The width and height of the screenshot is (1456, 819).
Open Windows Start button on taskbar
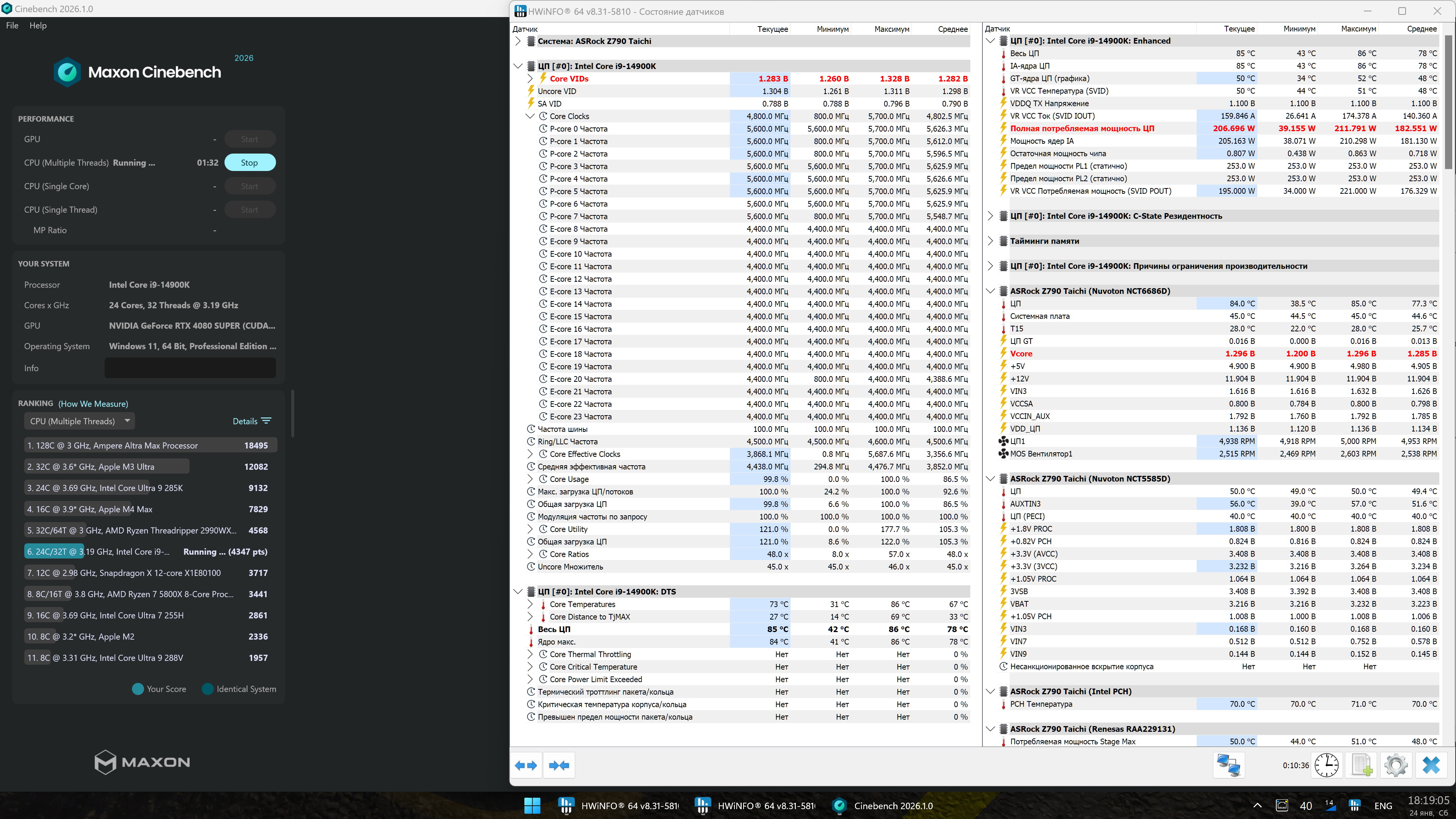[x=532, y=805]
